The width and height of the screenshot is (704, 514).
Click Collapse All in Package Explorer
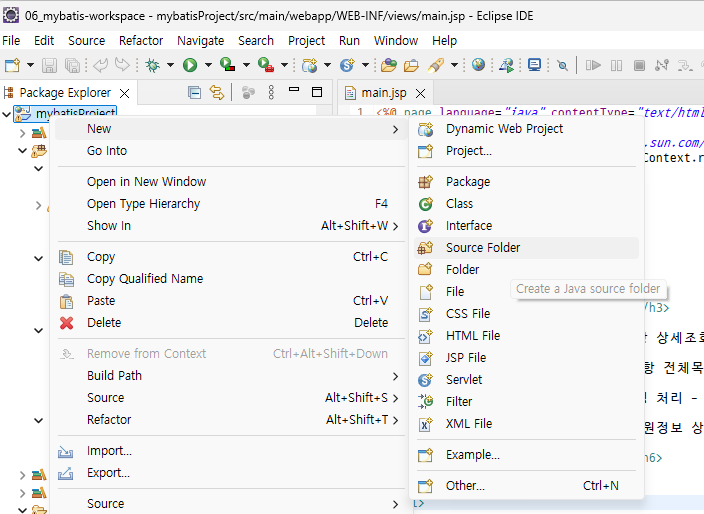tap(194, 92)
